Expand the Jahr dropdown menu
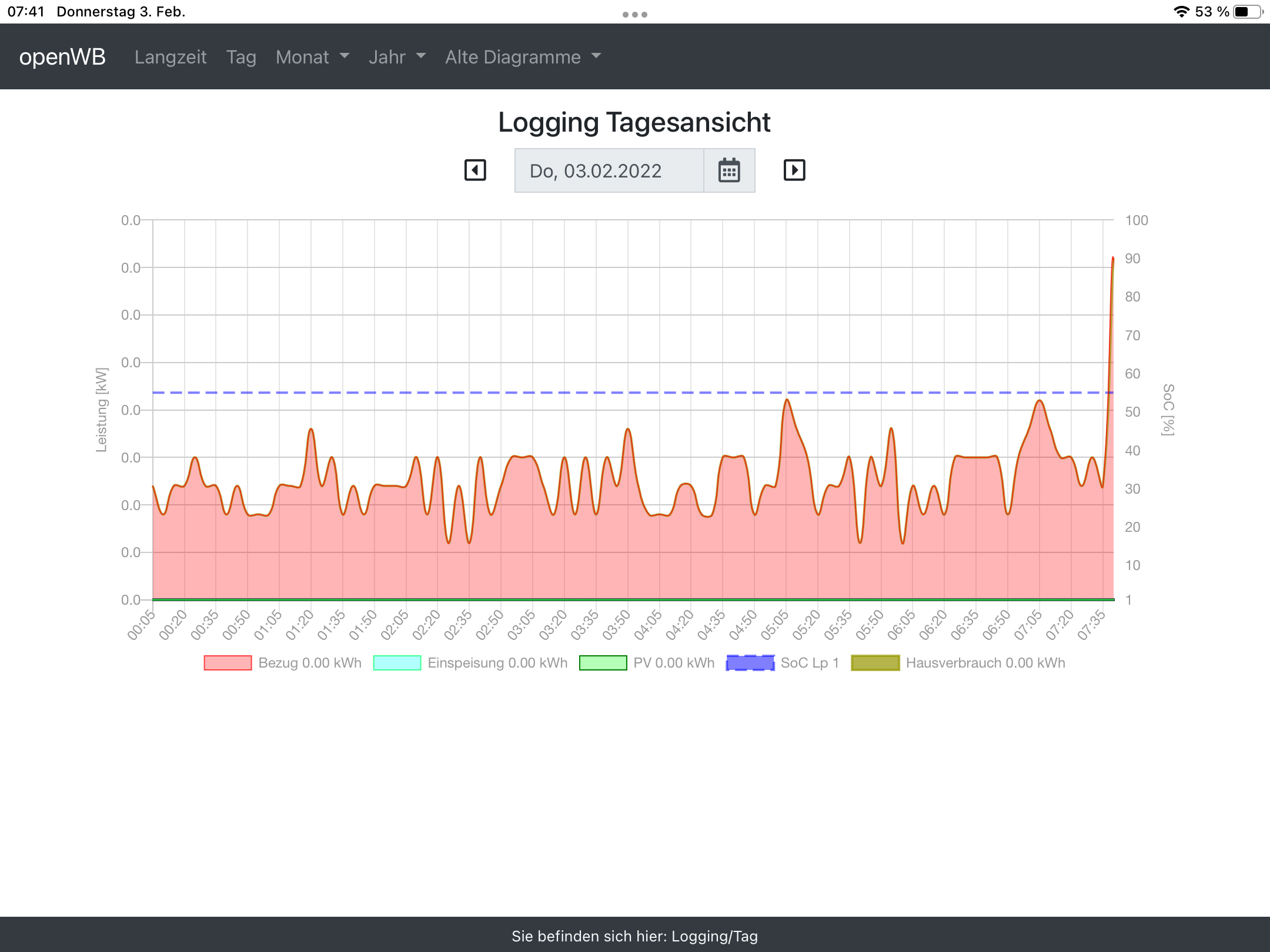This screenshot has height=952, width=1270. (x=397, y=57)
